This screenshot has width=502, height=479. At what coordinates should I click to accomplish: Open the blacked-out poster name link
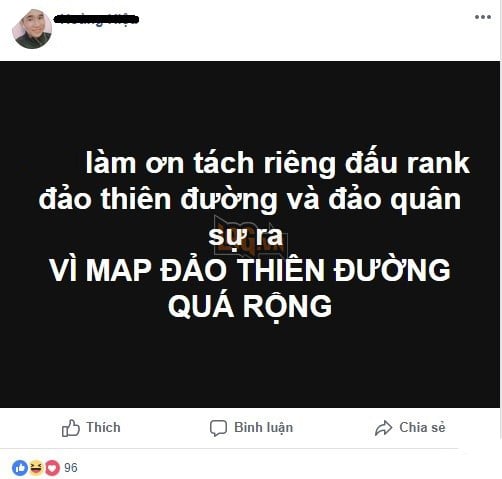pos(96,19)
